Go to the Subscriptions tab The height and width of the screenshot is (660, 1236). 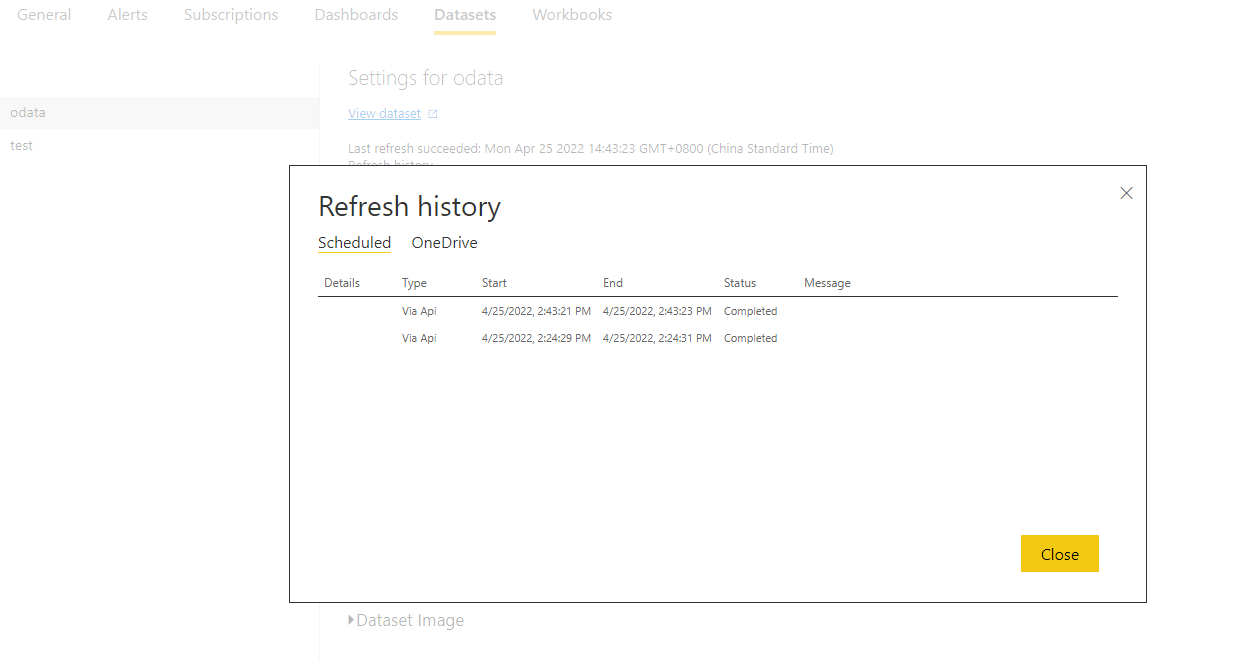[x=231, y=15]
